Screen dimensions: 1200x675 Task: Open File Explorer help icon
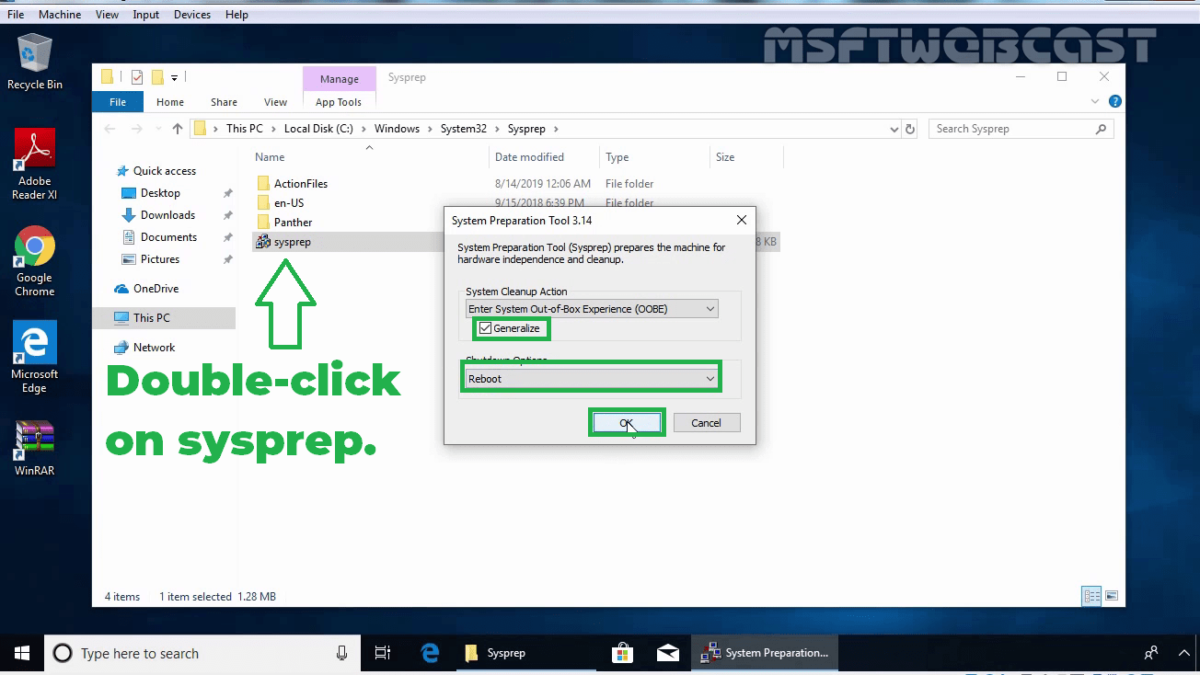pos(1115,101)
